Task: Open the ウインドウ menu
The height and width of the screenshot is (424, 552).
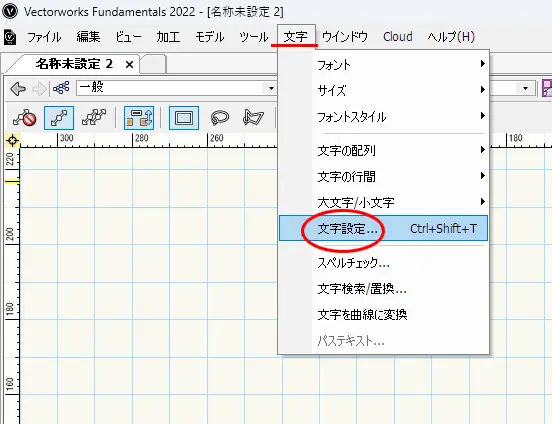Action: [345, 37]
